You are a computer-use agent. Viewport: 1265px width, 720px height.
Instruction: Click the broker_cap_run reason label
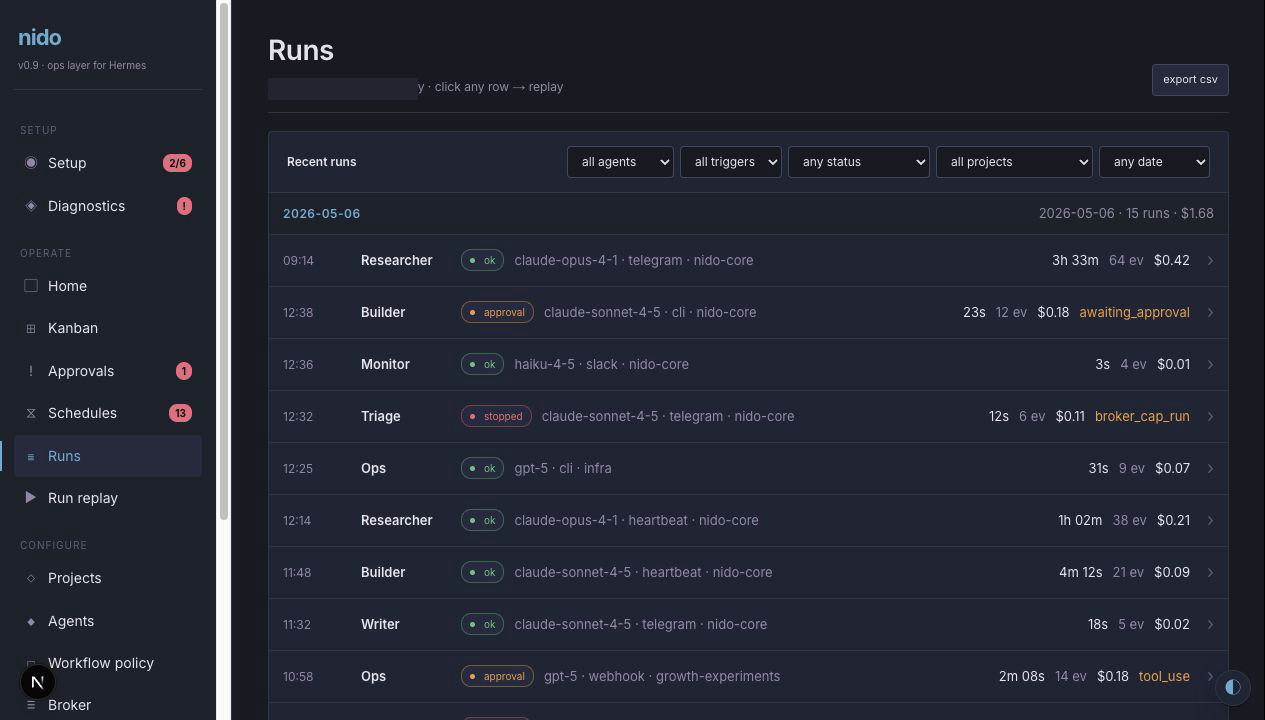(x=1142, y=416)
